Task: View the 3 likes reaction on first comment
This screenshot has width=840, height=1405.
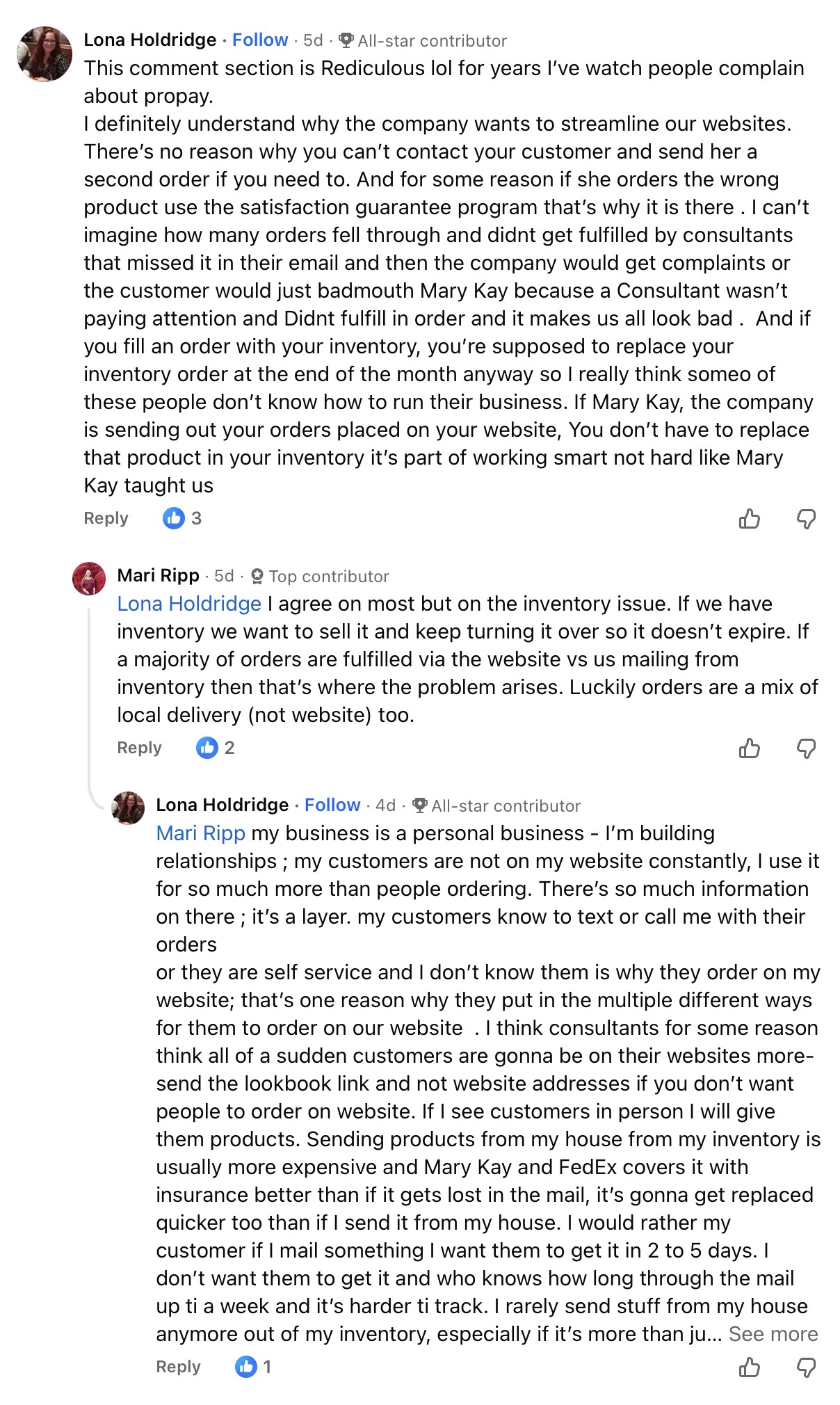Action: 182,518
